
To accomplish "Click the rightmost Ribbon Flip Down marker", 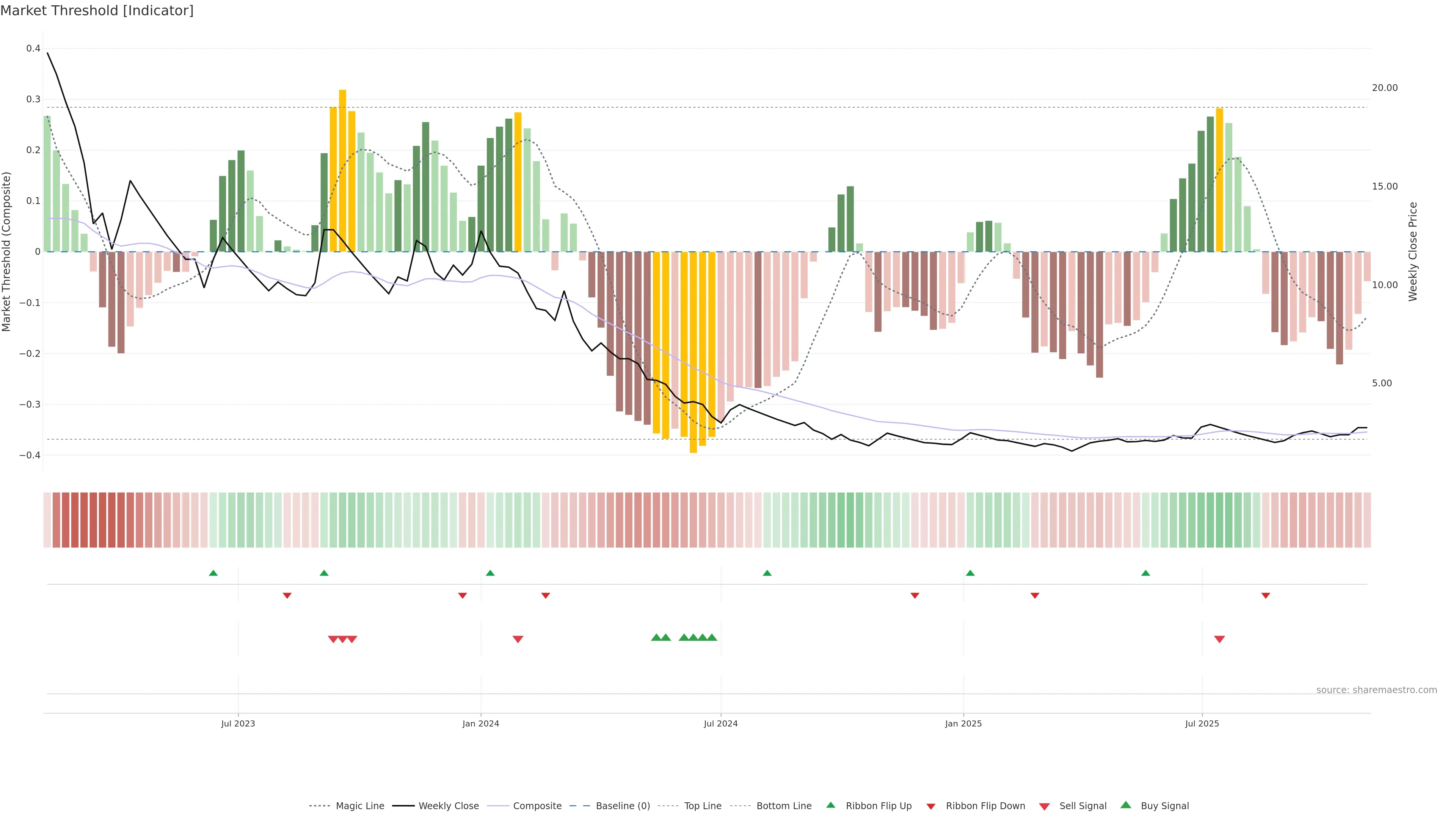I will click(1266, 596).
